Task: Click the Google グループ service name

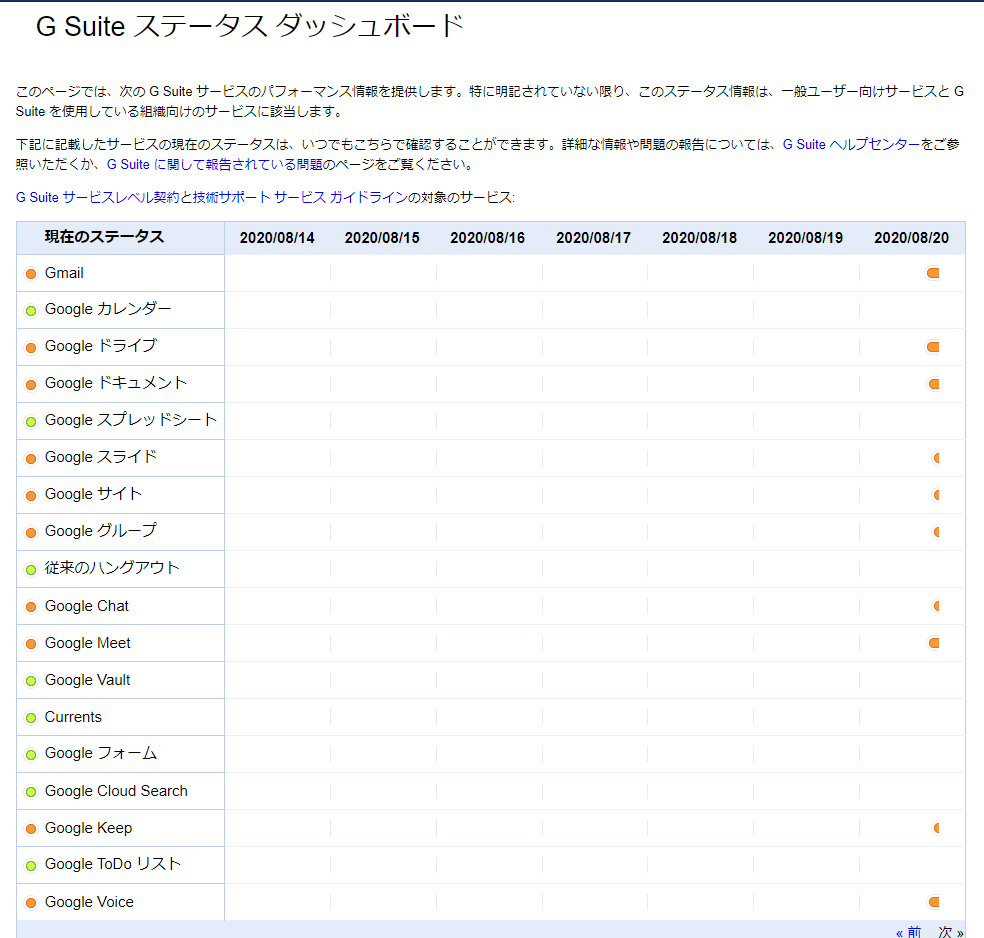Action: (x=101, y=531)
